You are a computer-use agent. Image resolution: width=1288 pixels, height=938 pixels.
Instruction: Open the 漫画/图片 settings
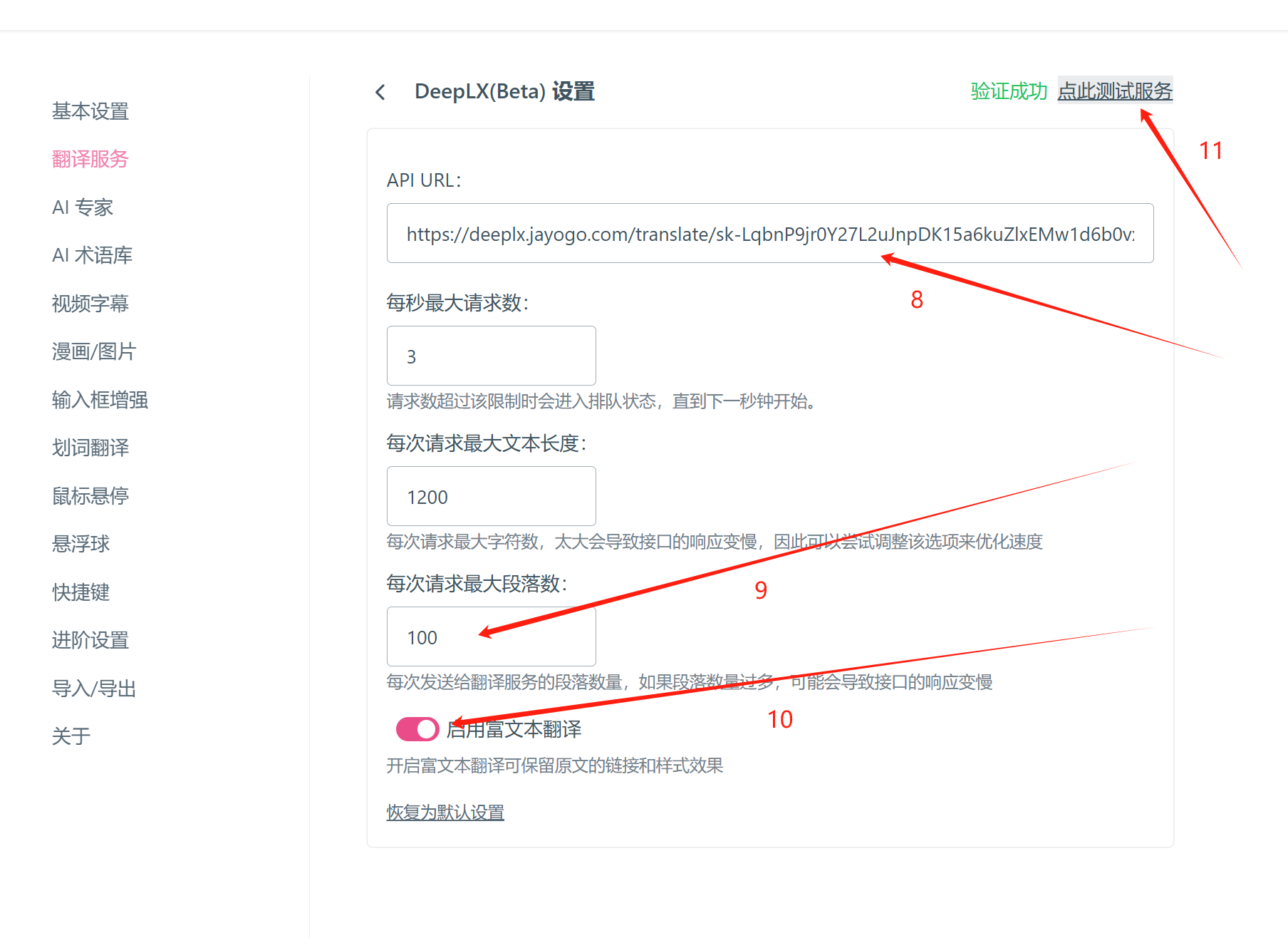tap(95, 351)
